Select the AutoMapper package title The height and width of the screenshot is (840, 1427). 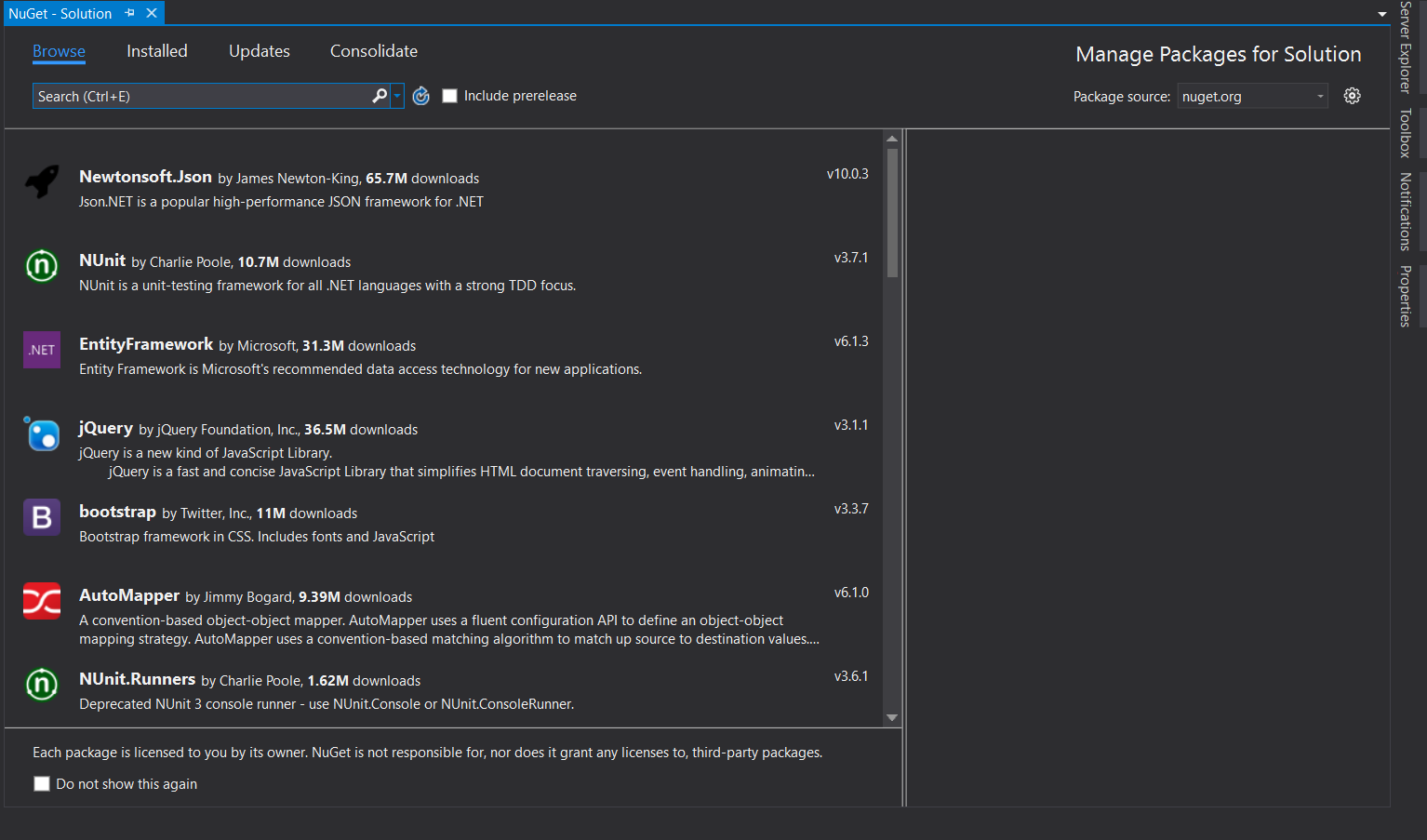coord(129,595)
